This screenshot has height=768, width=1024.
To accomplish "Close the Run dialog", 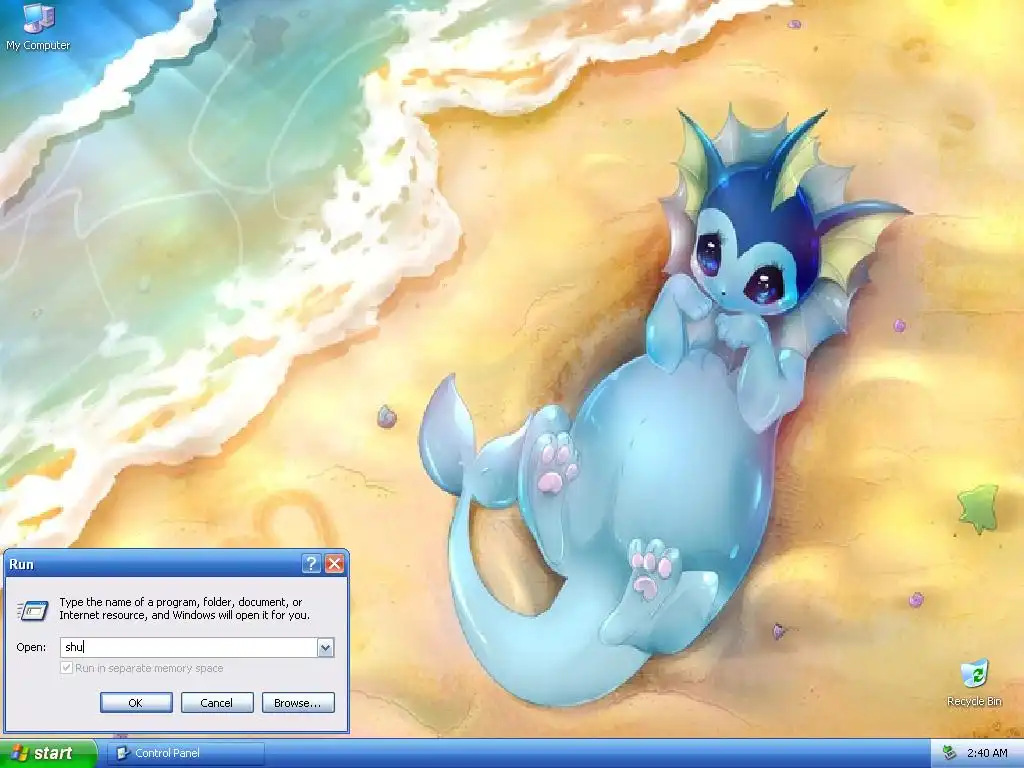I will point(334,564).
